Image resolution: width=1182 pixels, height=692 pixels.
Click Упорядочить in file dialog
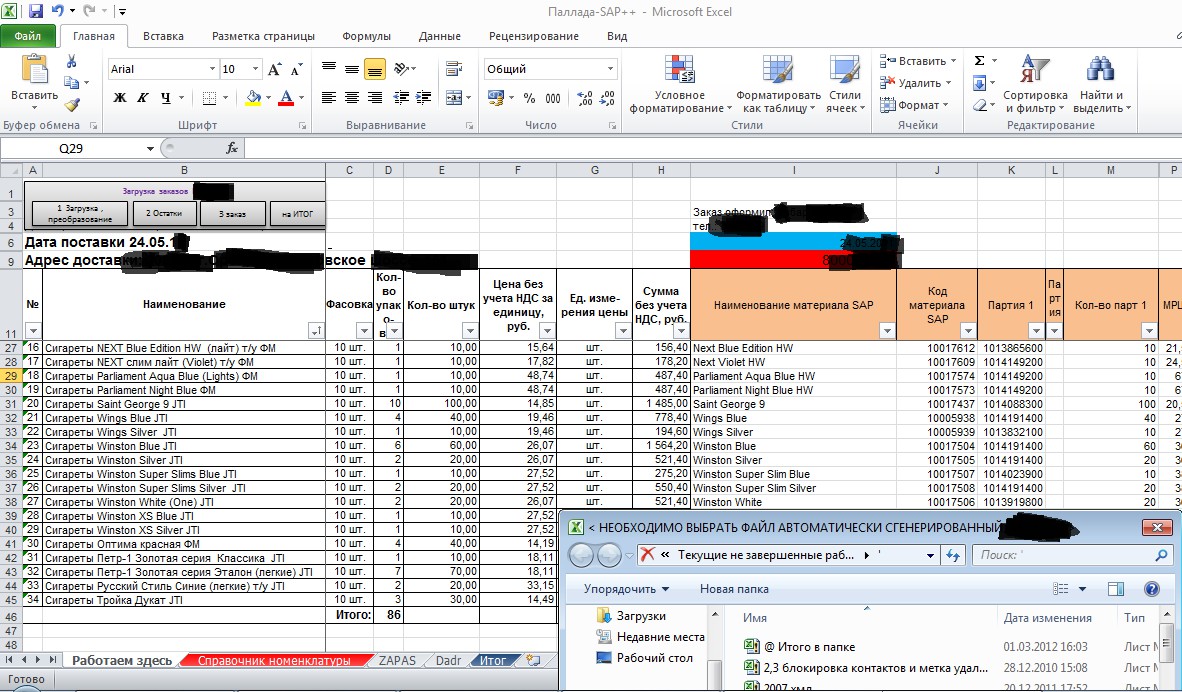(x=626, y=589)
